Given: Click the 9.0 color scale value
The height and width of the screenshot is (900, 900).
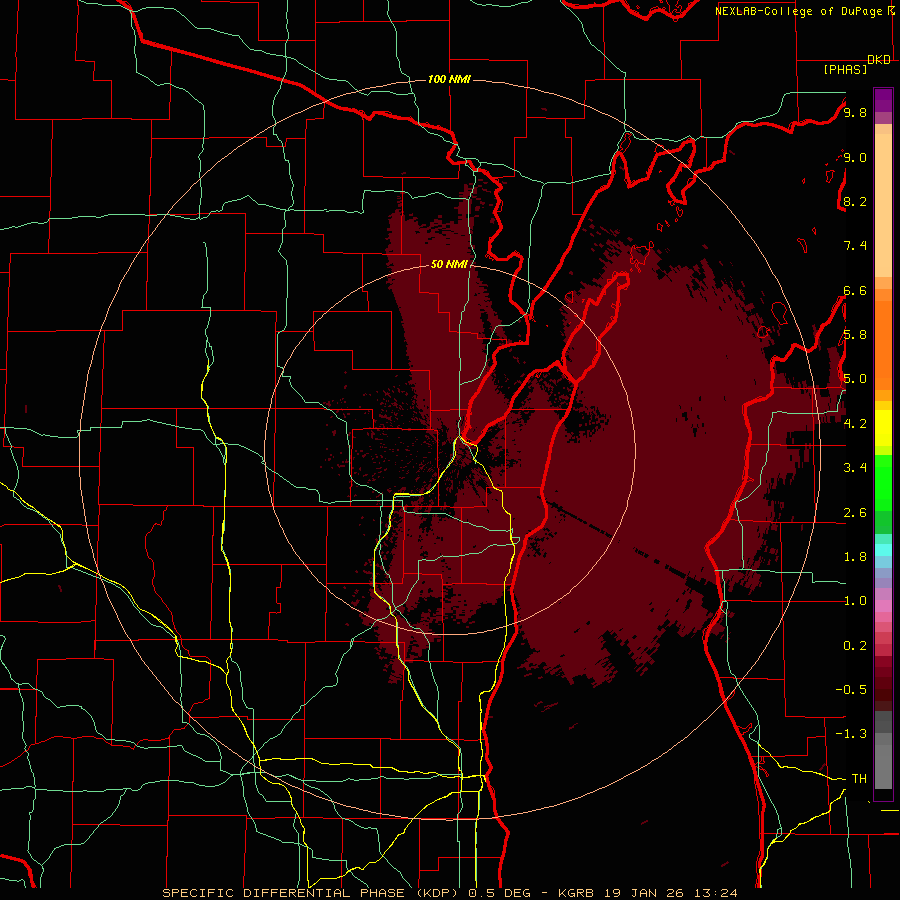Looking at the screenshot, I should [855, 157].
